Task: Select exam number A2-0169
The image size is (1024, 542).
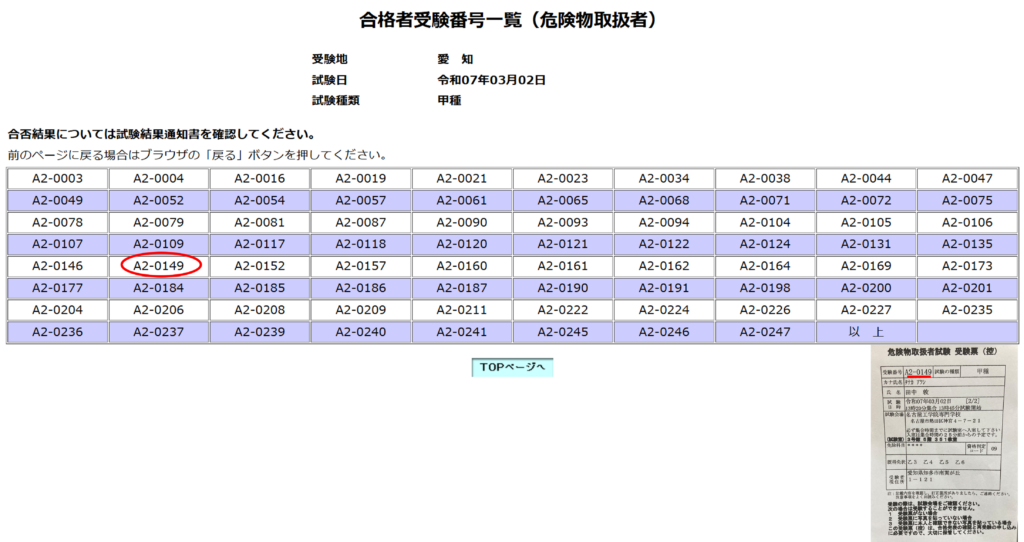Action: click(865, 266)
